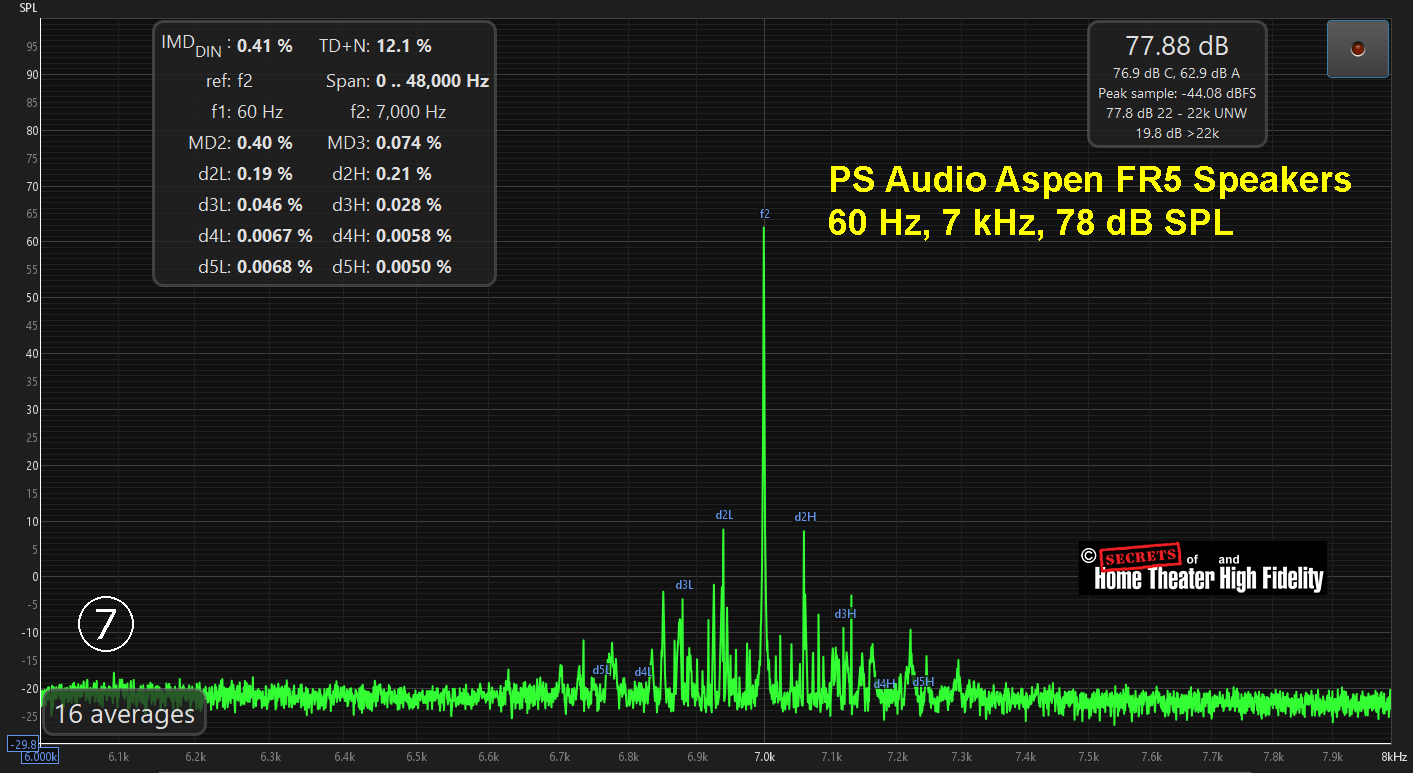Click the f2 peak label on the graph

click(765, 214)
